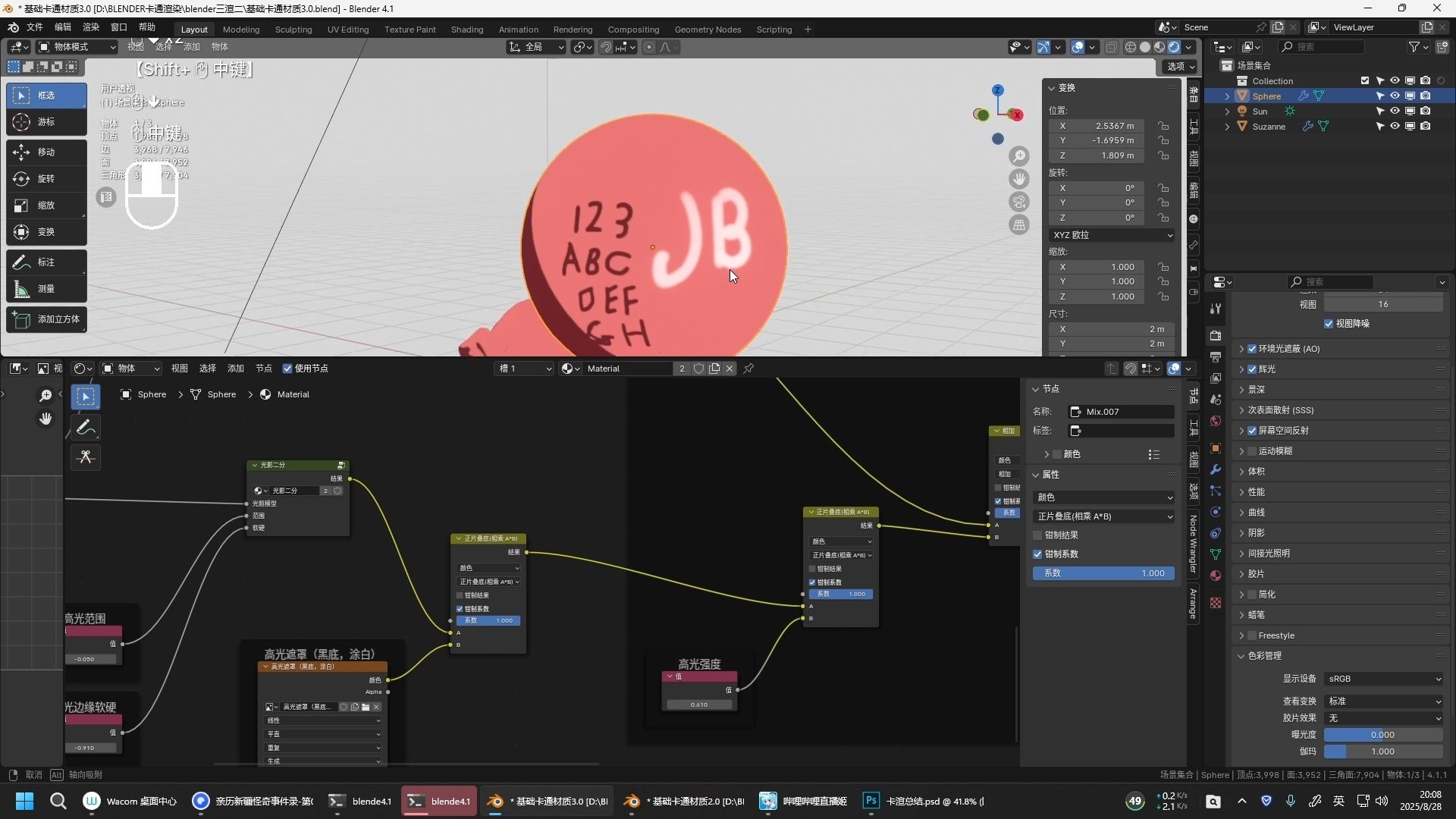This screenshot has width=1456, height=819.
Task: Toggle the 屏幕空间反射 checkbox
Action: 1252,431
